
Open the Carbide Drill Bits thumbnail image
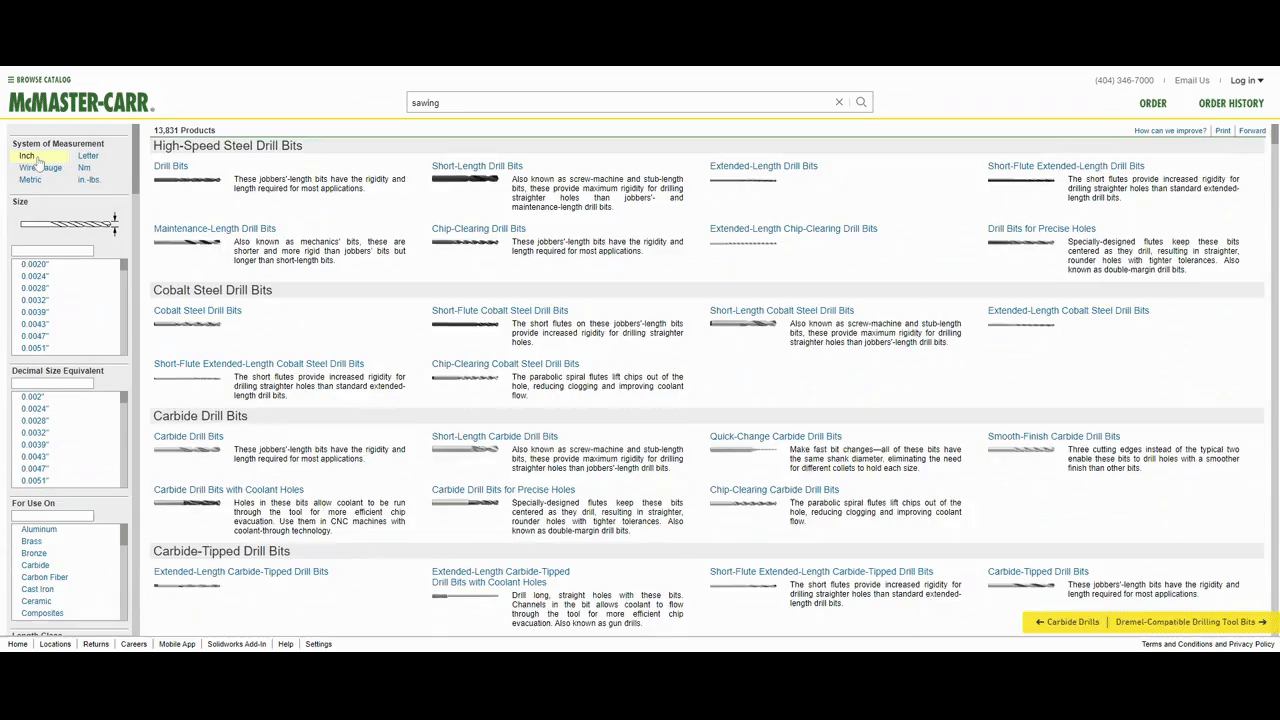click(187, 450)
